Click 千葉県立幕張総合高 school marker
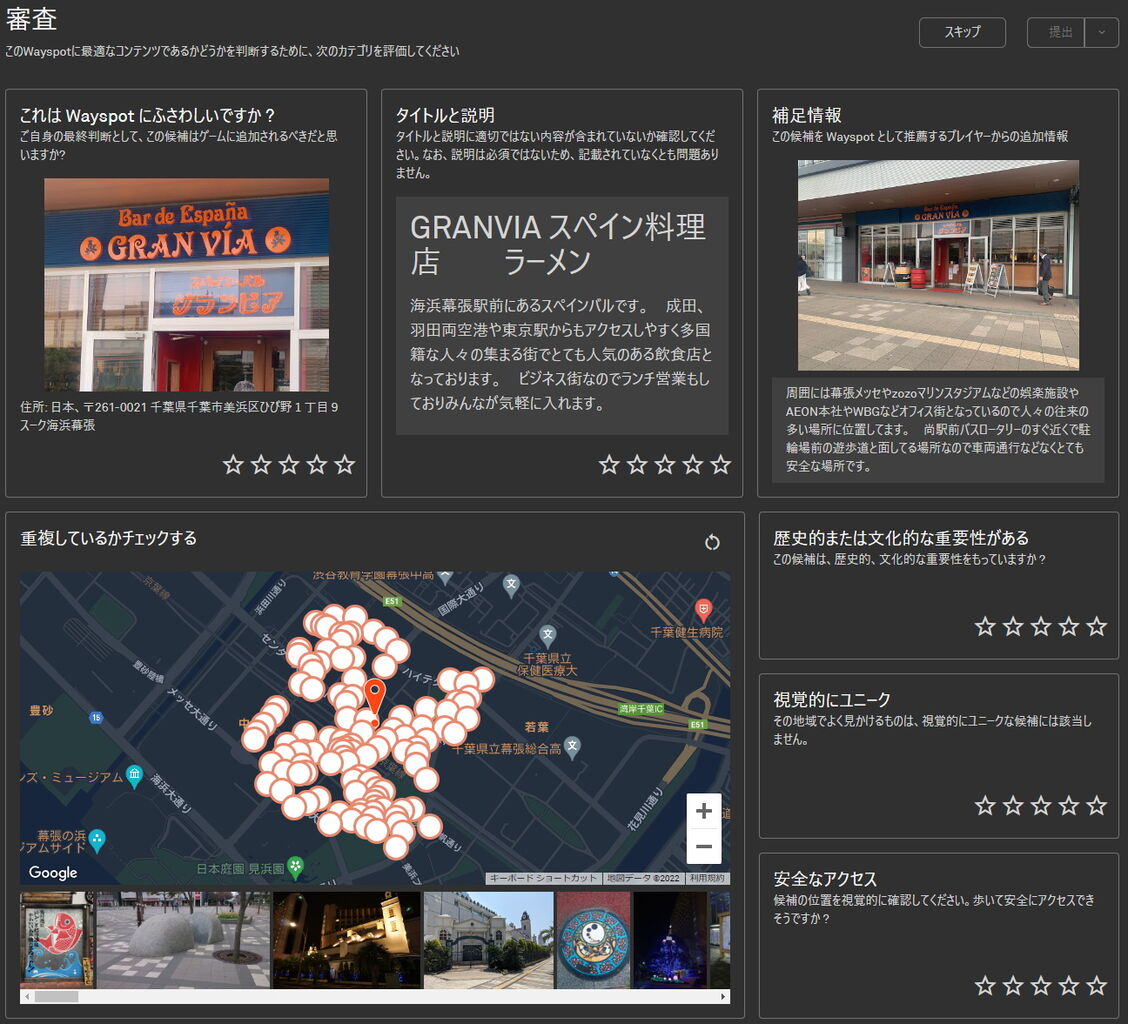 coord(572,746)
